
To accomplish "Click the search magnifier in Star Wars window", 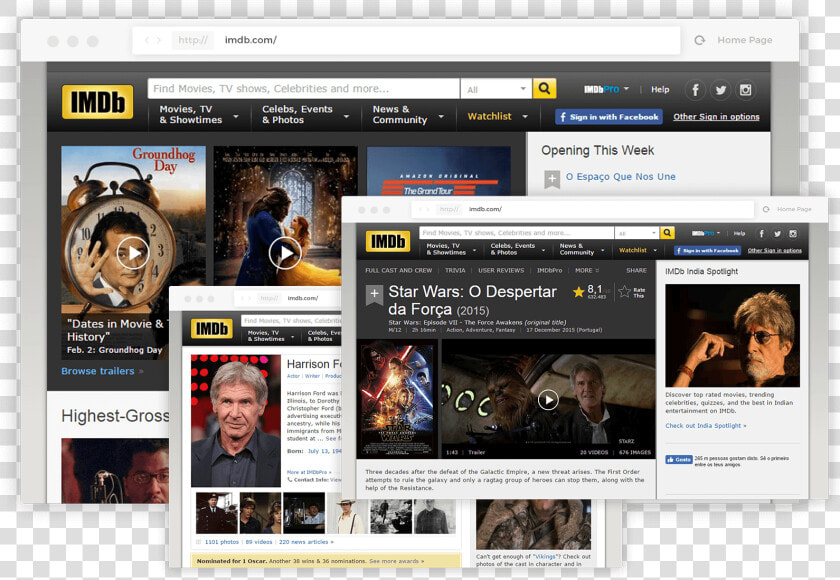I will tap(667, 233).
